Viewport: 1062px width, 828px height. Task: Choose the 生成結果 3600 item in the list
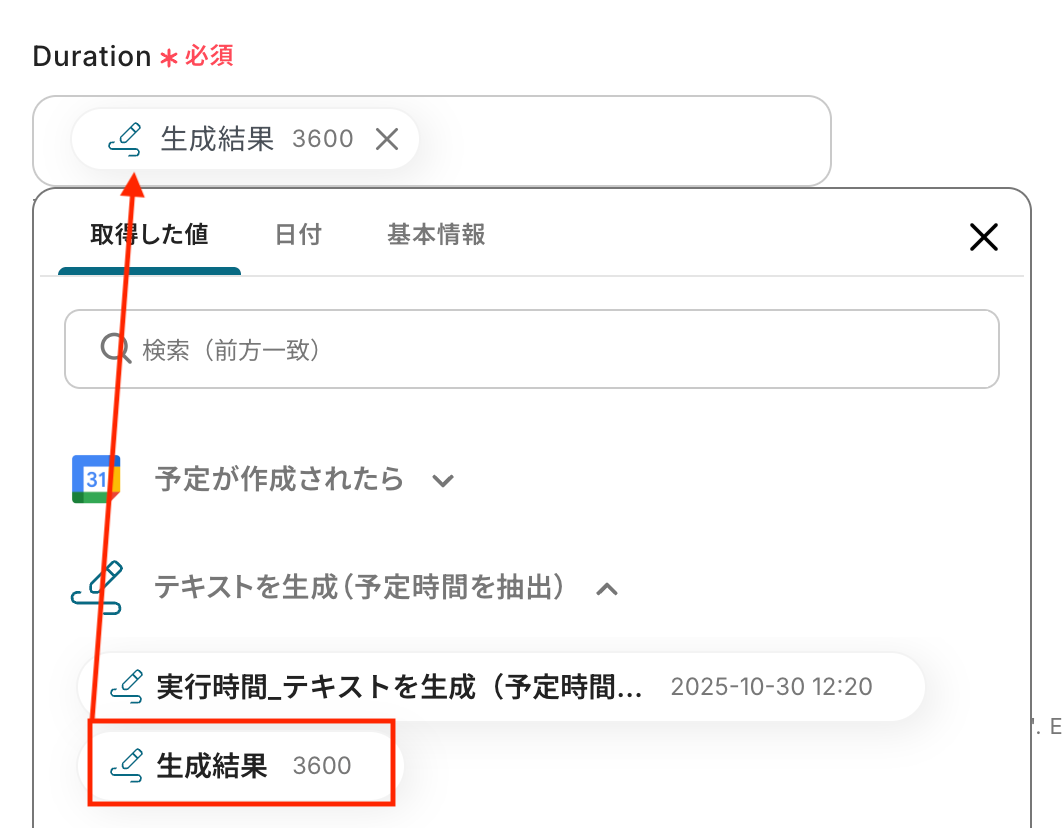coord(240,766)
